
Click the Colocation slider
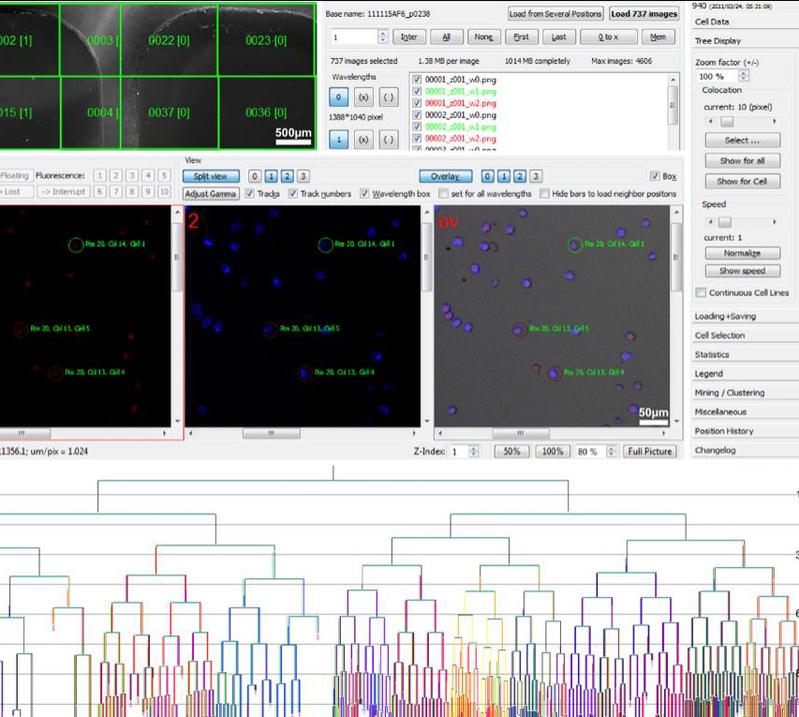(x=728, y=121)
